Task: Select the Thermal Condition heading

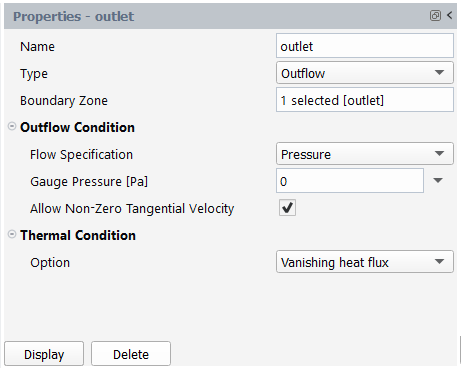Action: [78, 235]
